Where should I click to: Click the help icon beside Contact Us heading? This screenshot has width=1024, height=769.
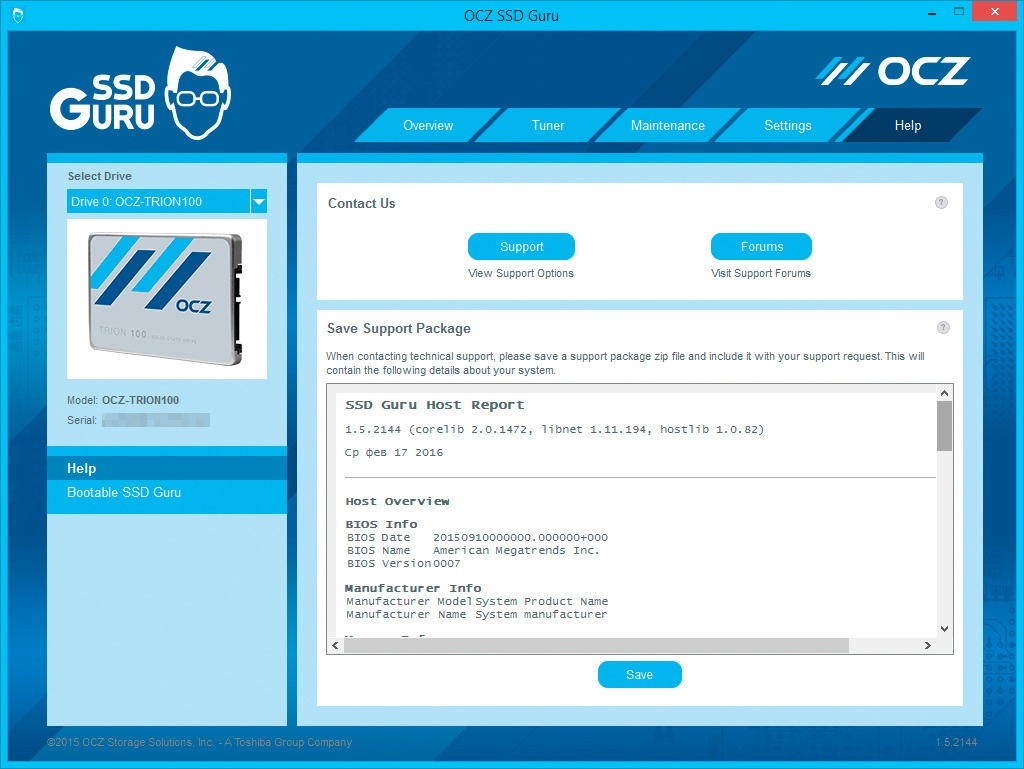tap(941, 202)
